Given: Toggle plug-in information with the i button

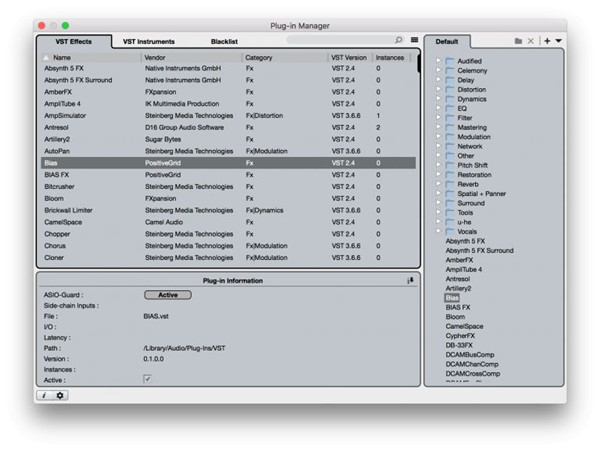Looking at the screenshot, I should [x=44, y=395].
